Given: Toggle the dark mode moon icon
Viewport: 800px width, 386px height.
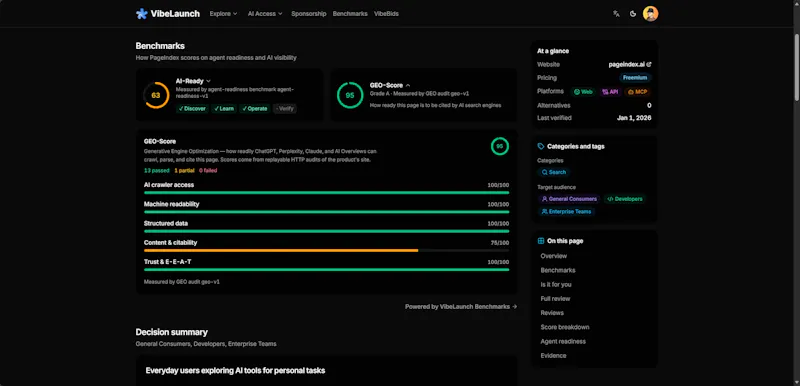Looking at the screenshot, I should tap(633, 14).
